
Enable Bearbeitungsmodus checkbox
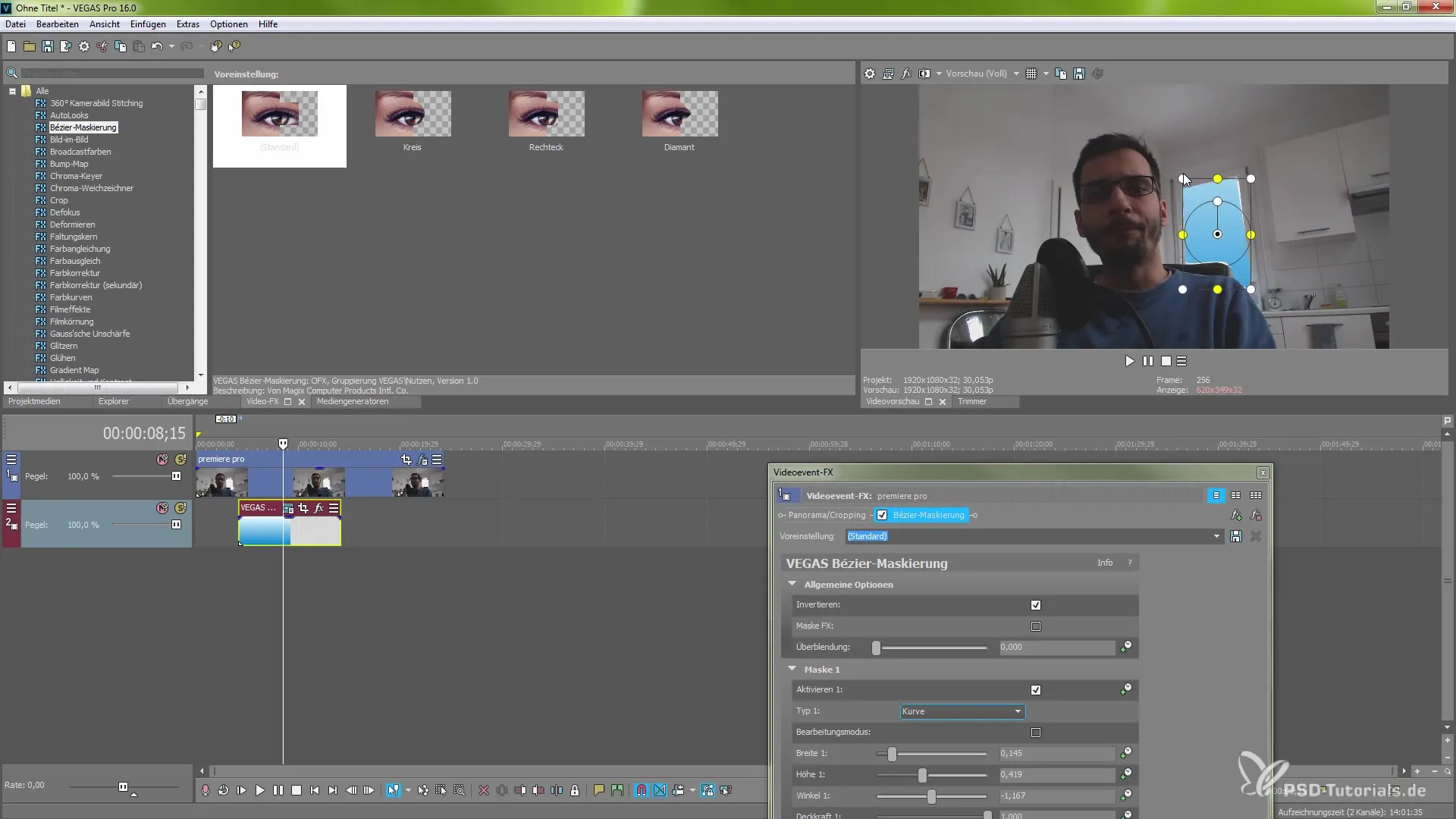click(1036, 733)
